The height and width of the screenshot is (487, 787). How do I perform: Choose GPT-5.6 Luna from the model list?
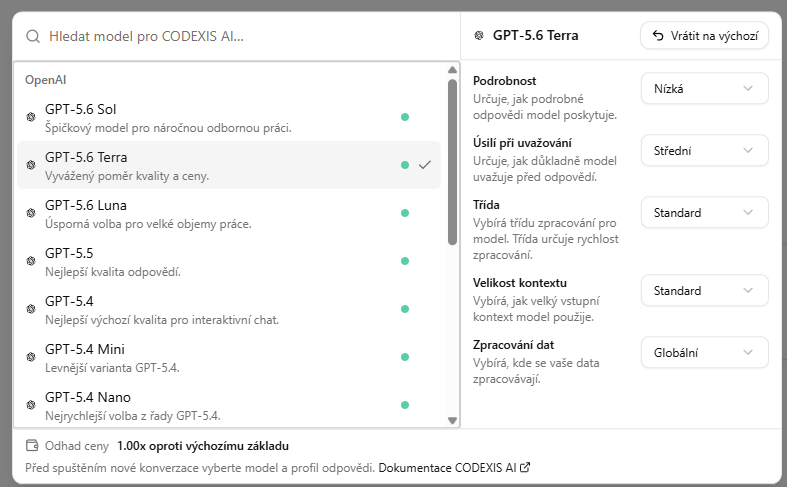229,213
